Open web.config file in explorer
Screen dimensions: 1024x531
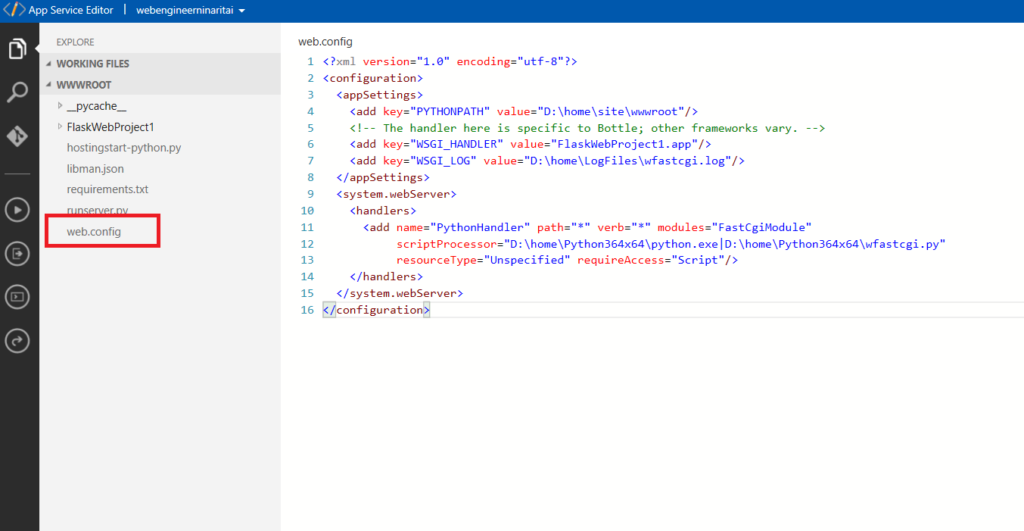tap(94, 231)
